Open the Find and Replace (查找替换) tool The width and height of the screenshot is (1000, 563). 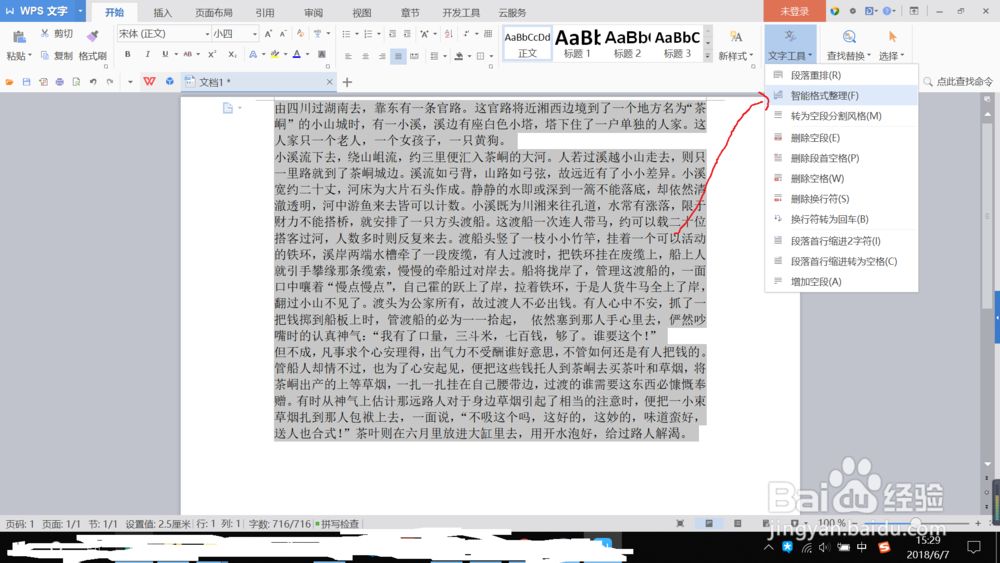click(848, 45)
